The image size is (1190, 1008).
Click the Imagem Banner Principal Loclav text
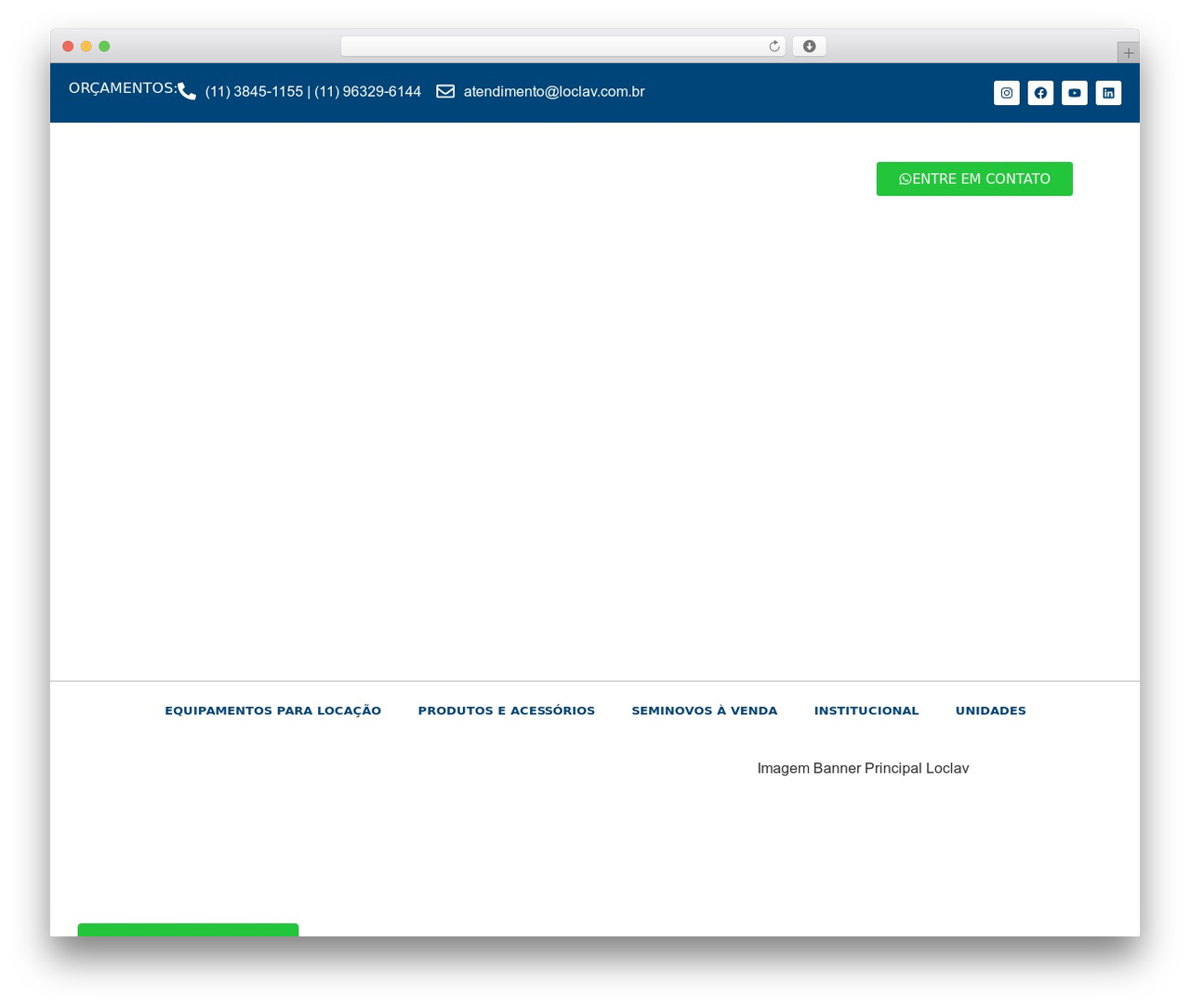click(x=863, y=768)
